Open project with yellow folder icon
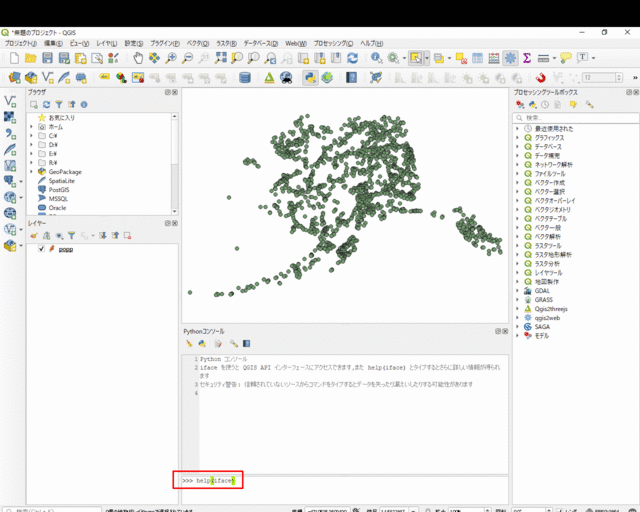640x512 pixels. pyautogui.click(x=31, y=58)
